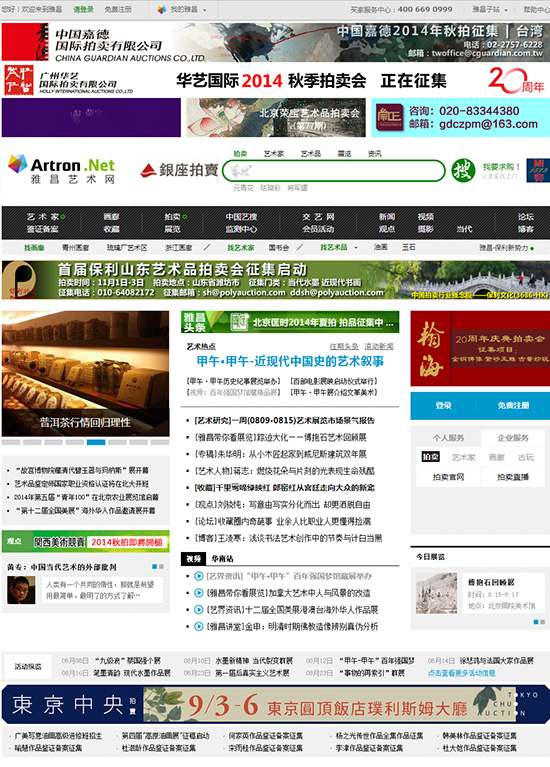The image size is (550, 767).
Task: Click into the search input field
Action: point(334,171)
